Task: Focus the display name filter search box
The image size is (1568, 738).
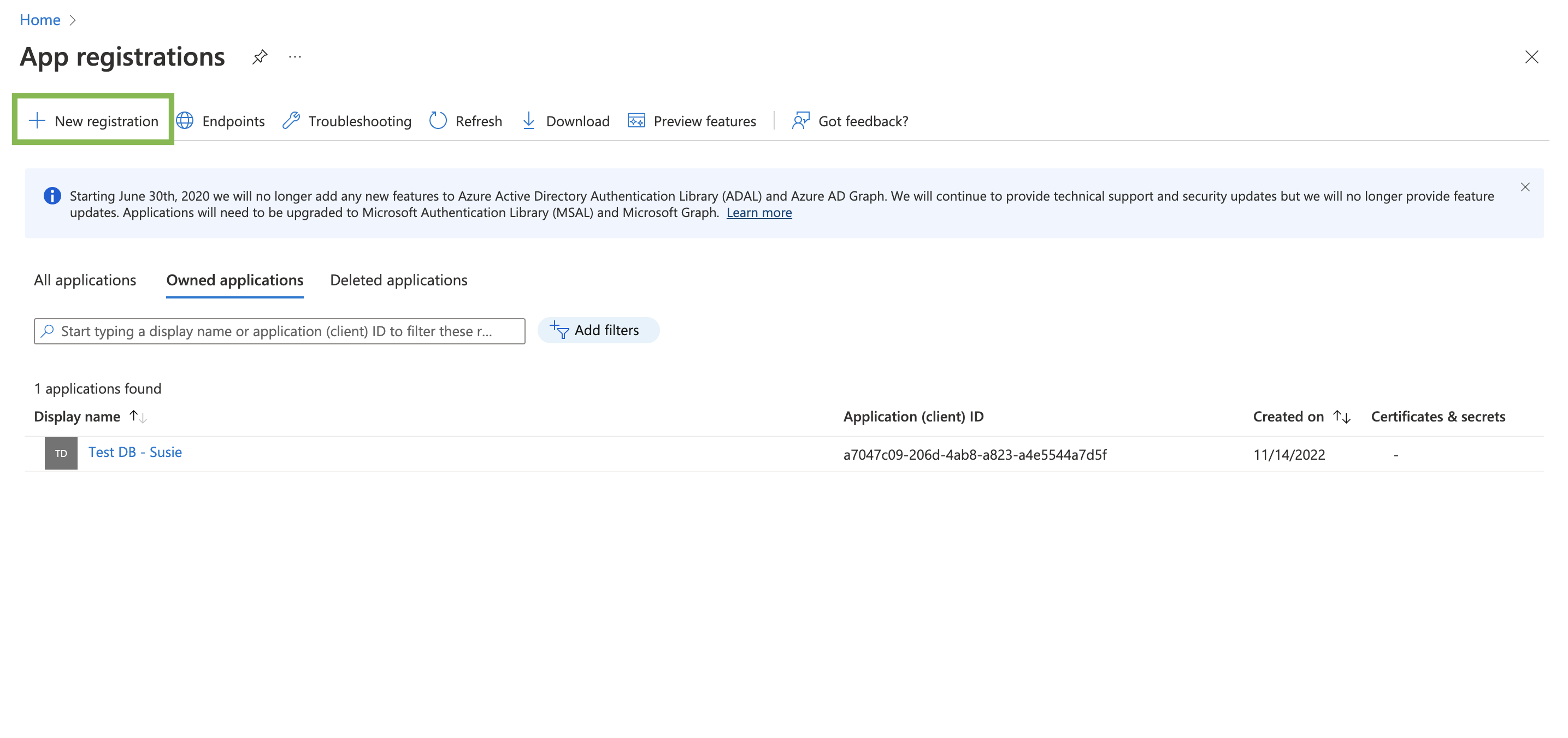Action: [x=280, y=331]
